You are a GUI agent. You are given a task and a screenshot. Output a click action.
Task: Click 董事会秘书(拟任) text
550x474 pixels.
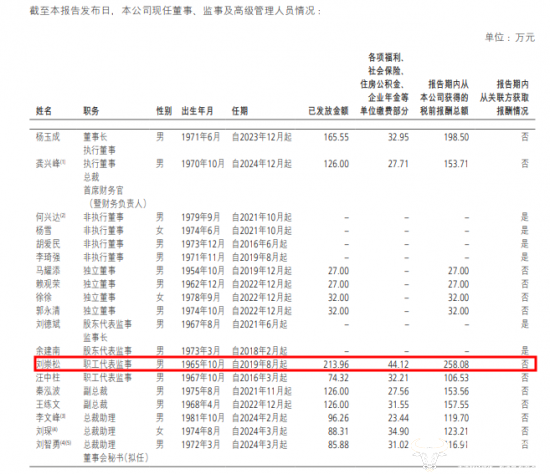coord(116,458)
